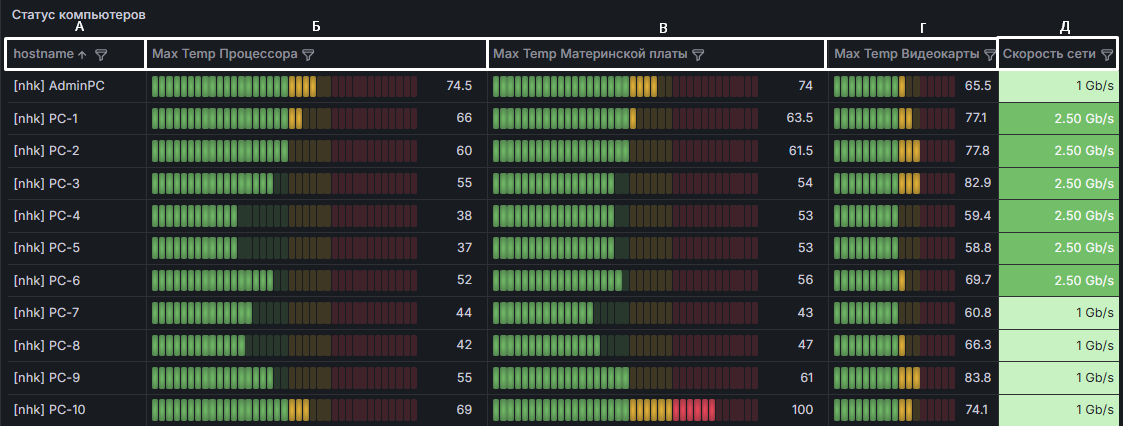Image resolution: width=1123 pixels, height=426 pixels.
Task: Click CPU temperature value 52 for PC-6
Action: coord(464,280)
